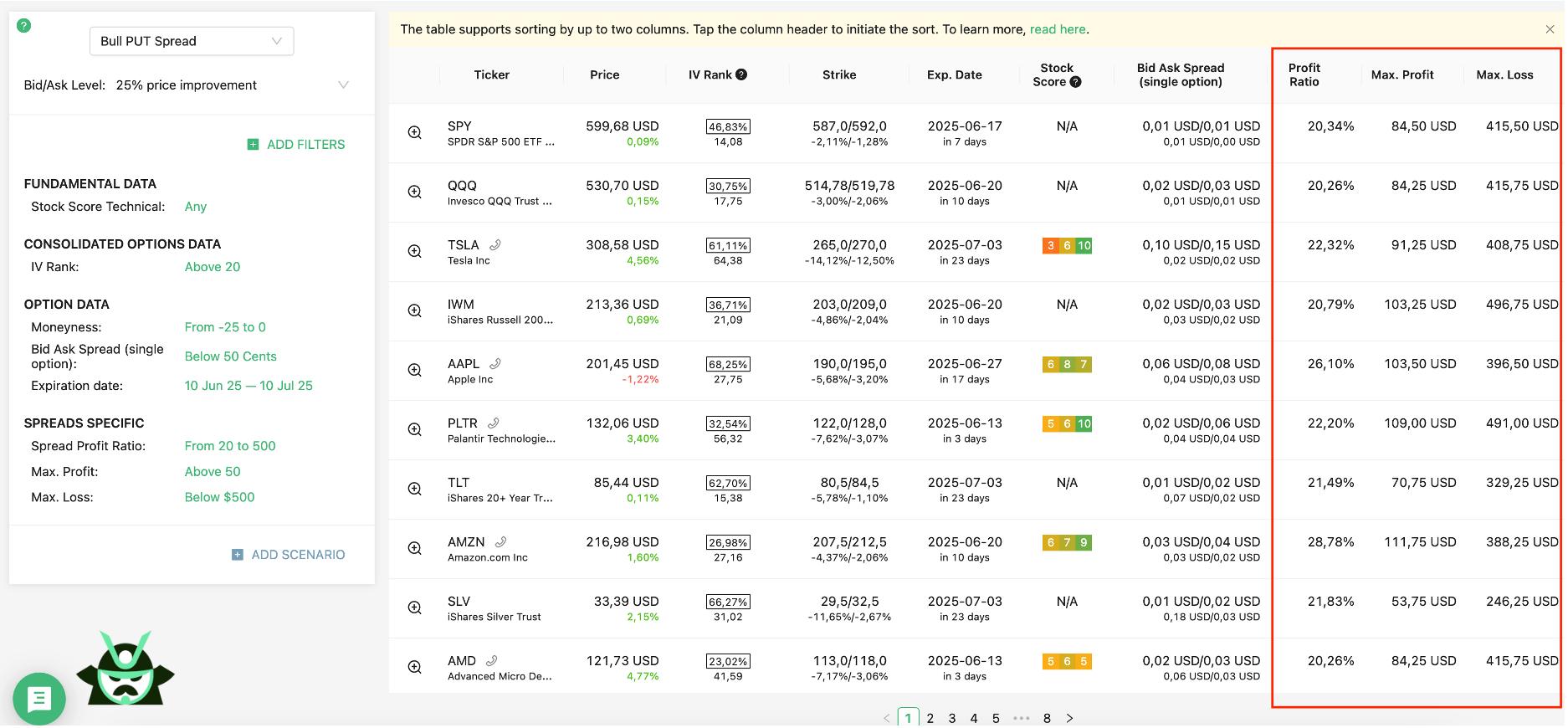Open magnifier details for PLTR row
This screenshot has width=1568, height=728.
[x=414, y=430]
